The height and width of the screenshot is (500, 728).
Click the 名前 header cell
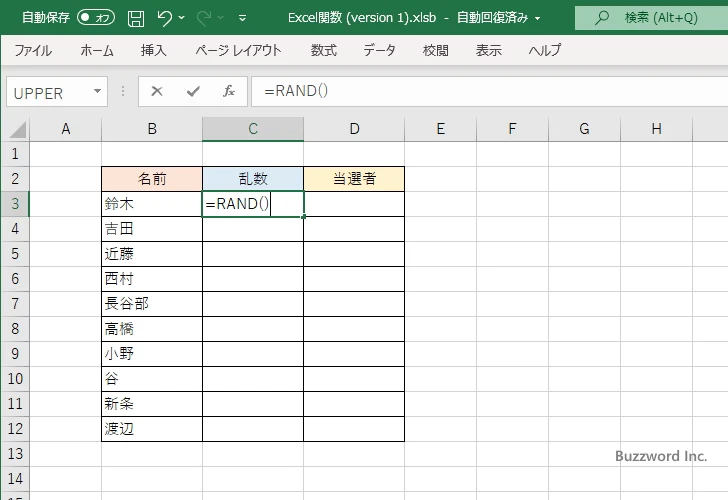point(152,179)
